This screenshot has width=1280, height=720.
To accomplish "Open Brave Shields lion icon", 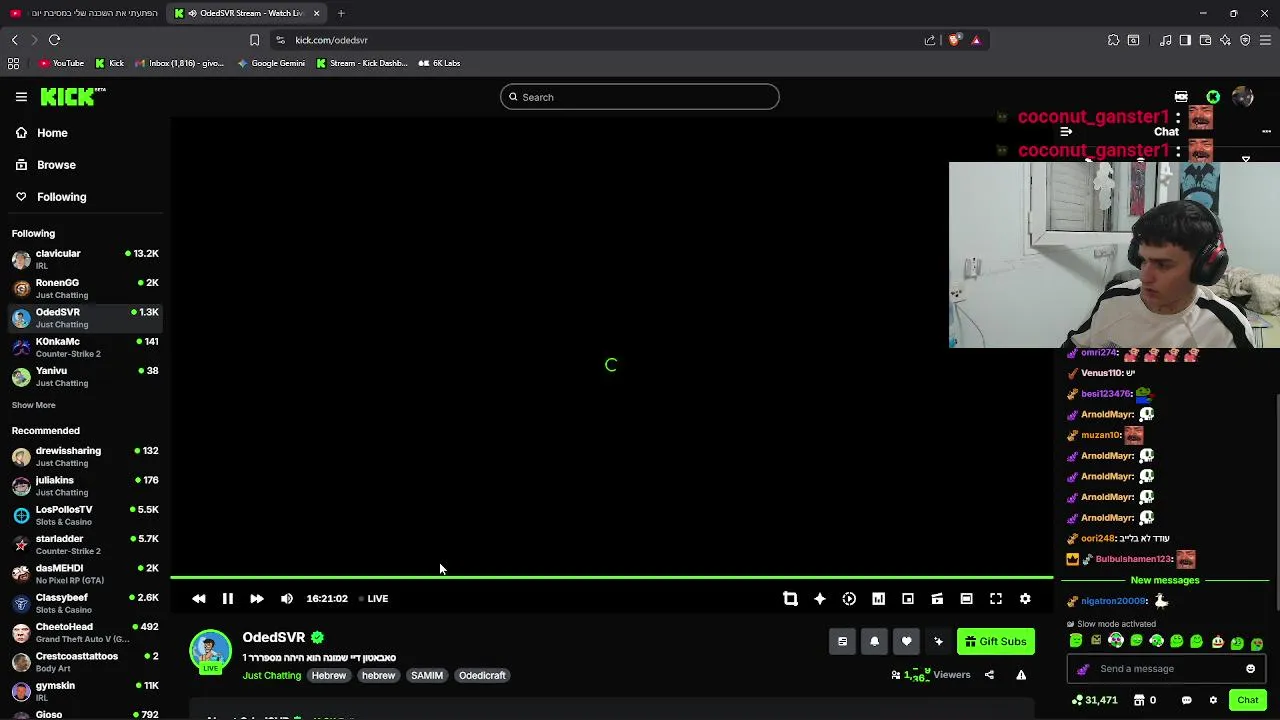I will tap(954, 40).
